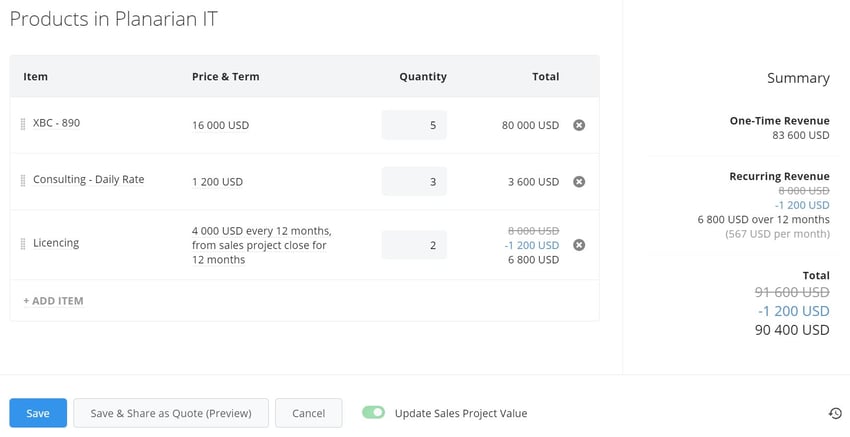Click the 6 800 USD over 12 months text
This screenshot has width=850, height=437.
coord(763,220)
